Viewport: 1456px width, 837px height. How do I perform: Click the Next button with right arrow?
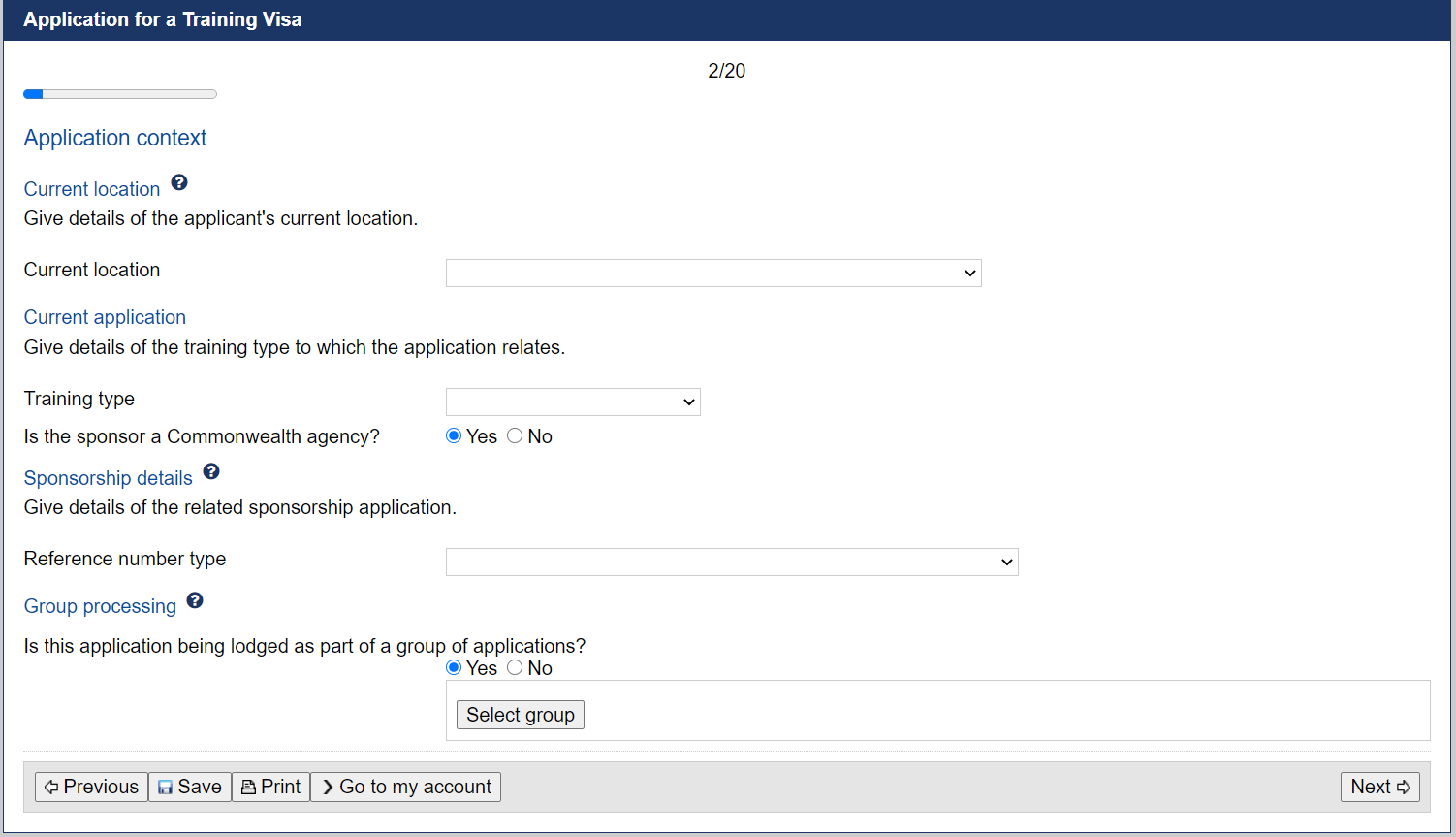(x=1380, y=787)
